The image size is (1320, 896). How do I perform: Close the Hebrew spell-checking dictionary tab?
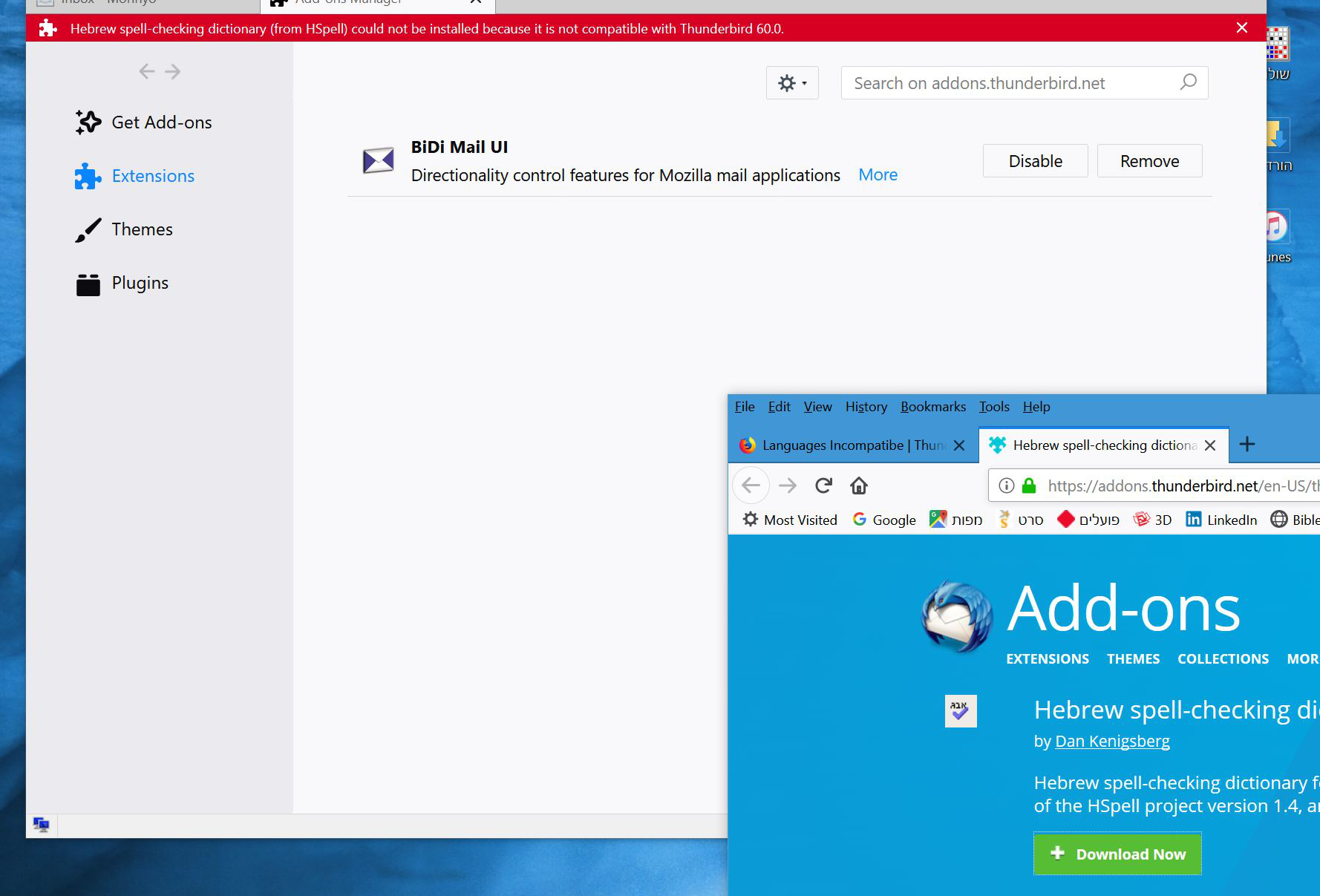coord(1210,445)
